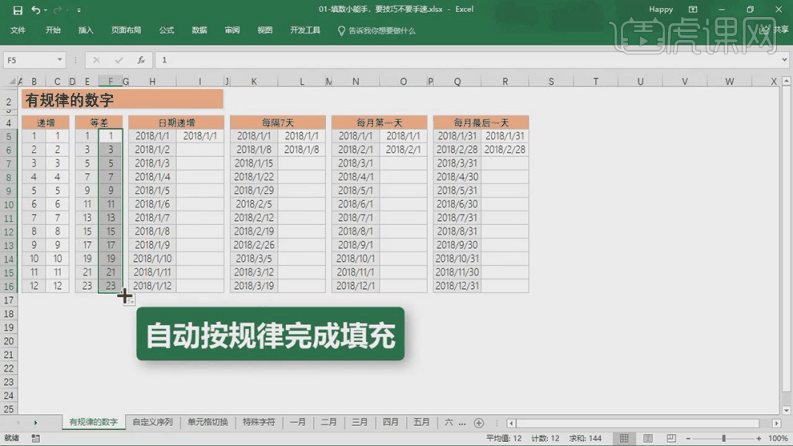Switch to 四月 sheet tab

(390, 422)
